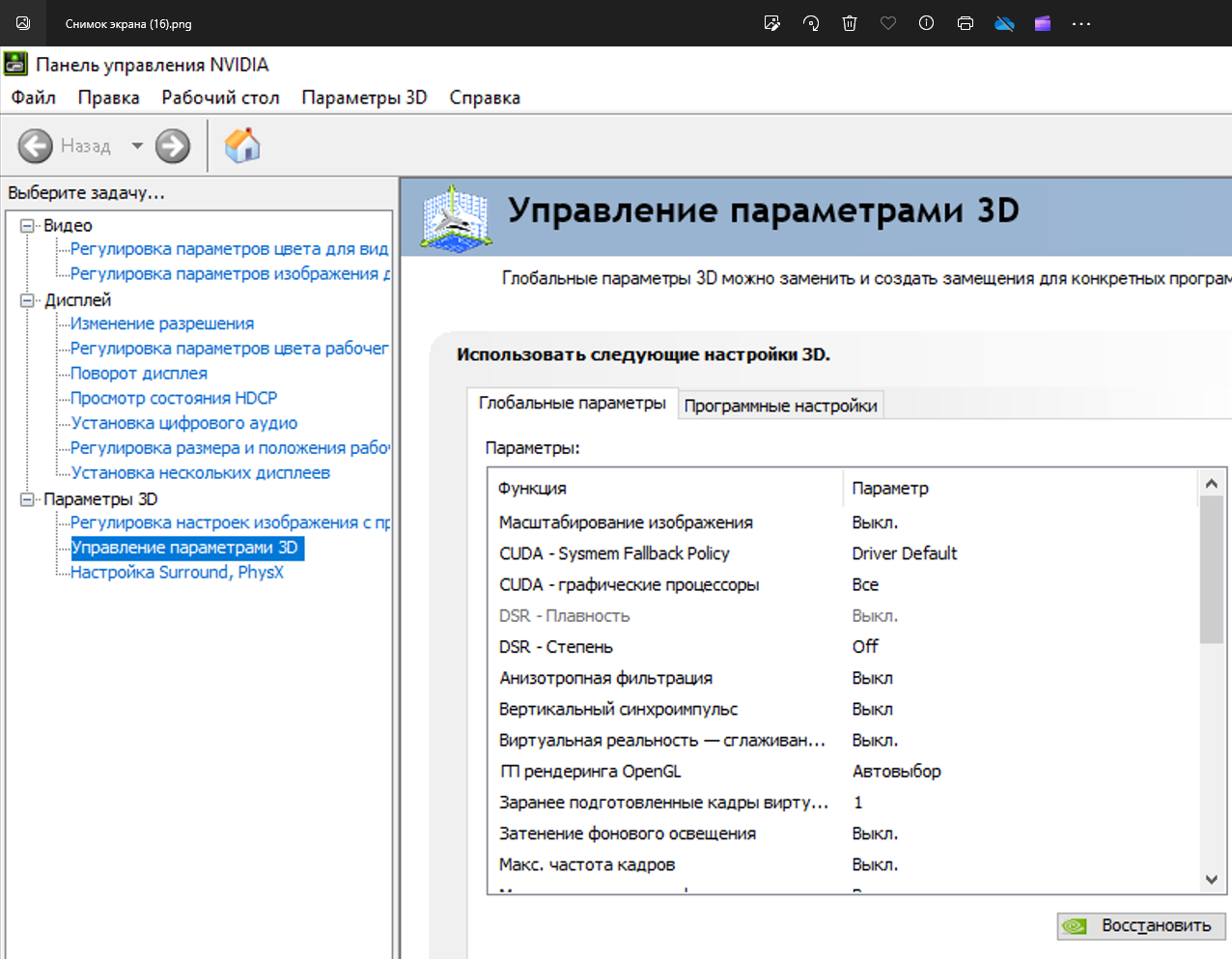Click the OneDrive cloud icon
Screen dimensions: 1232x959
tap(1004, 23)
